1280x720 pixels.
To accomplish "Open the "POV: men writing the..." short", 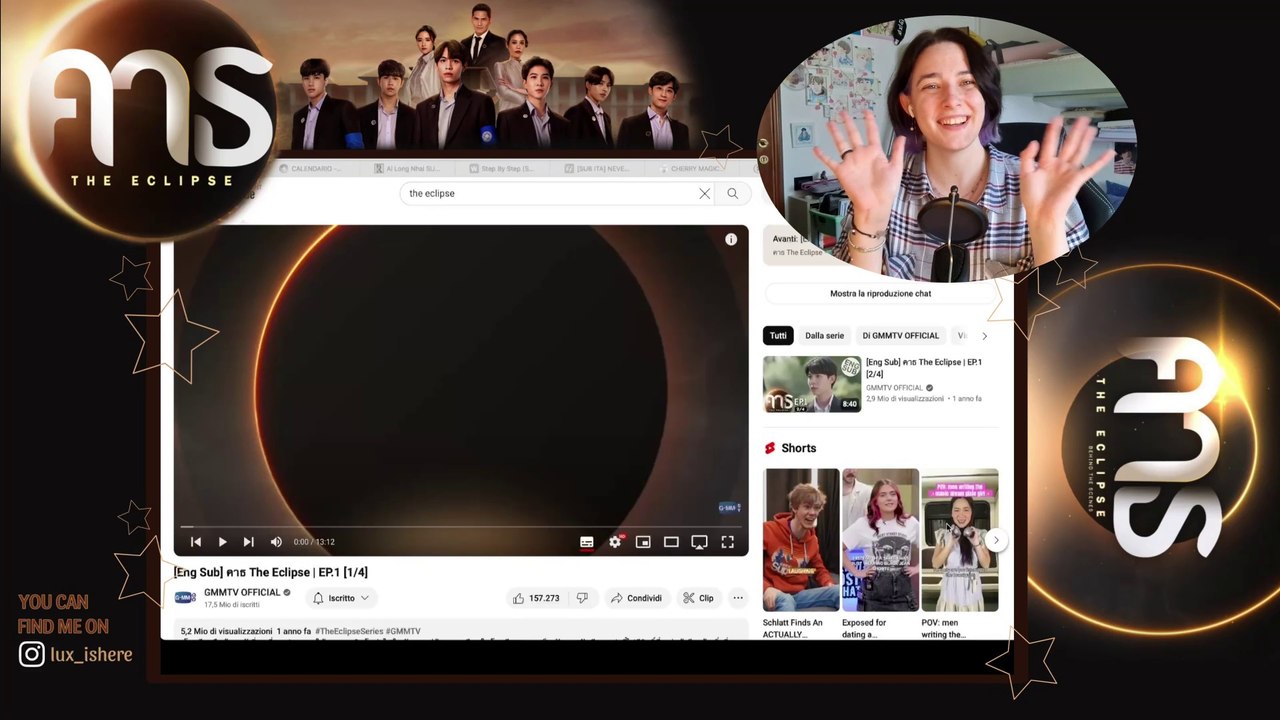I will tap(959, 540).
